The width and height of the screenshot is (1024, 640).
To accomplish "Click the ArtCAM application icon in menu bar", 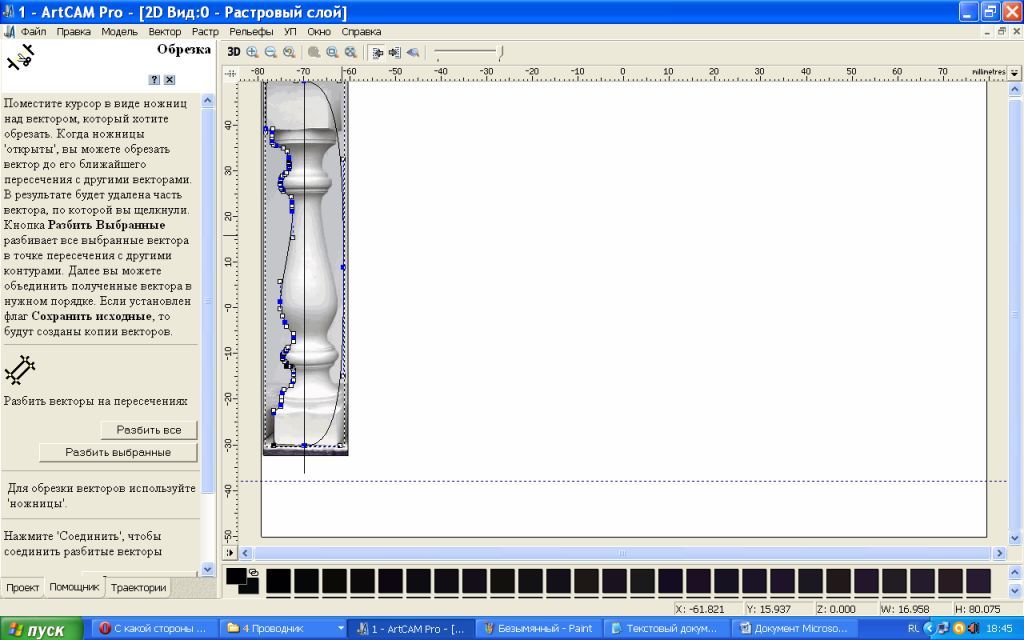I will click(9, 31).
